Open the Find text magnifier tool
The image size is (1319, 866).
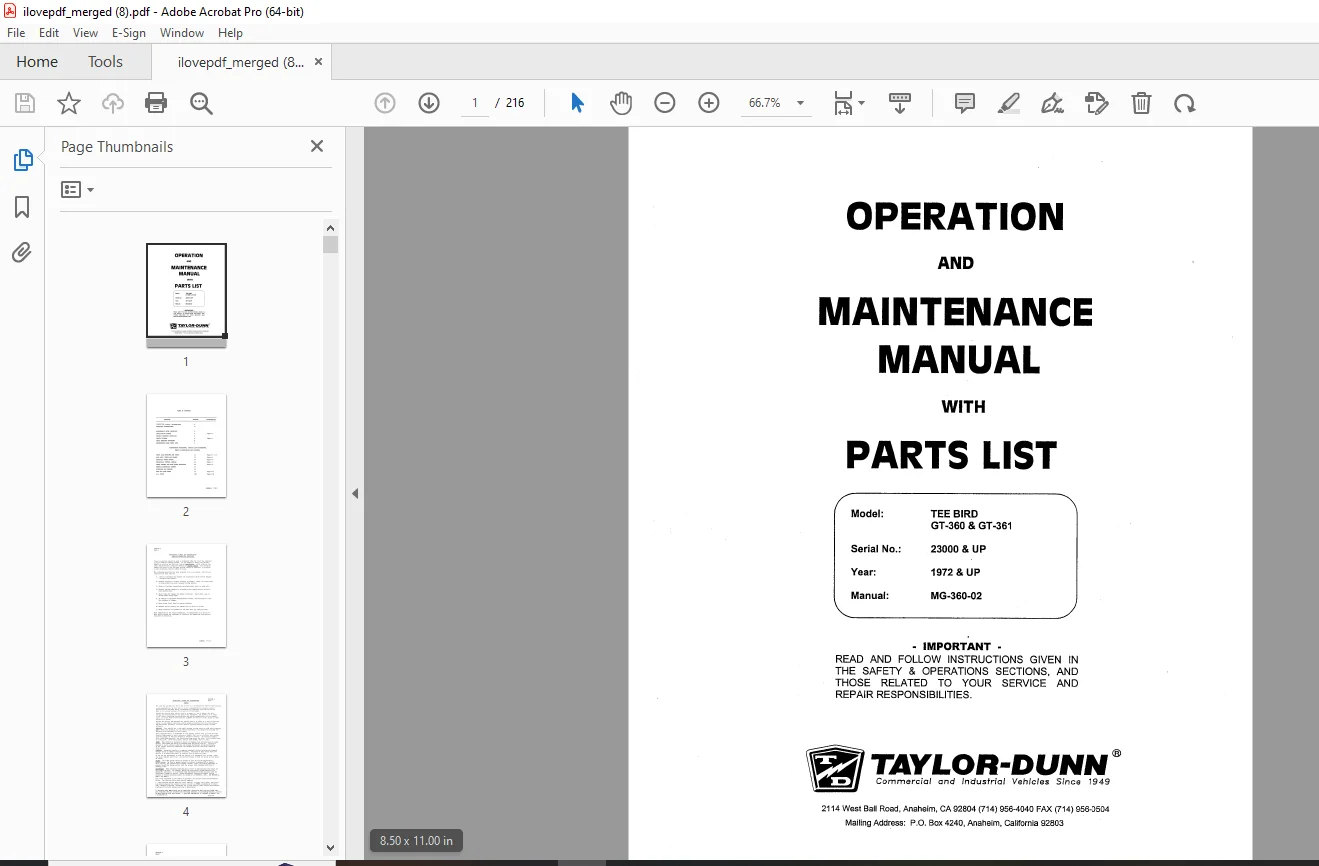[x=202, y=103]
